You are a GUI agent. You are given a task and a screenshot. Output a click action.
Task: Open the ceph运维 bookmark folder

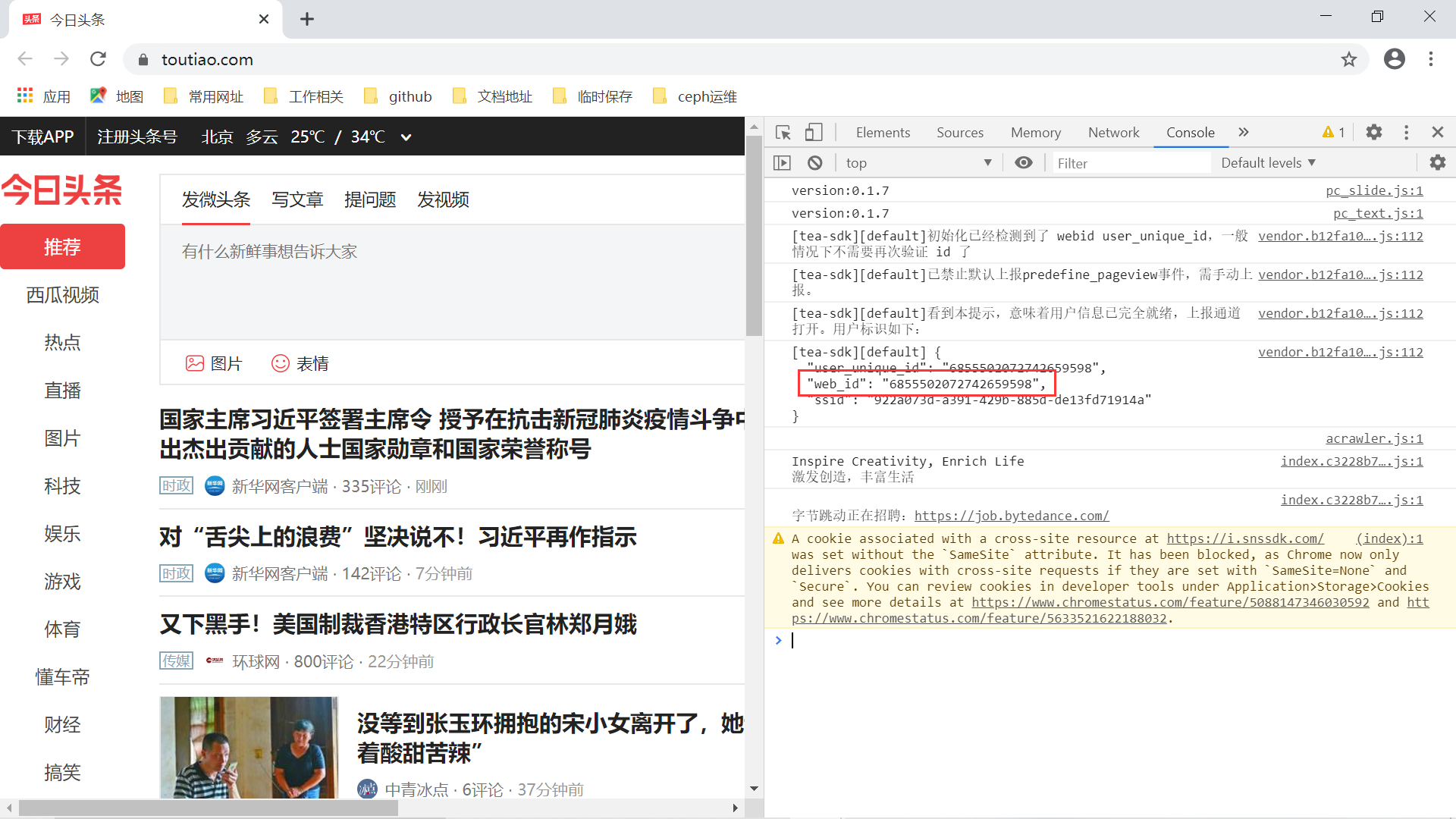694,96
